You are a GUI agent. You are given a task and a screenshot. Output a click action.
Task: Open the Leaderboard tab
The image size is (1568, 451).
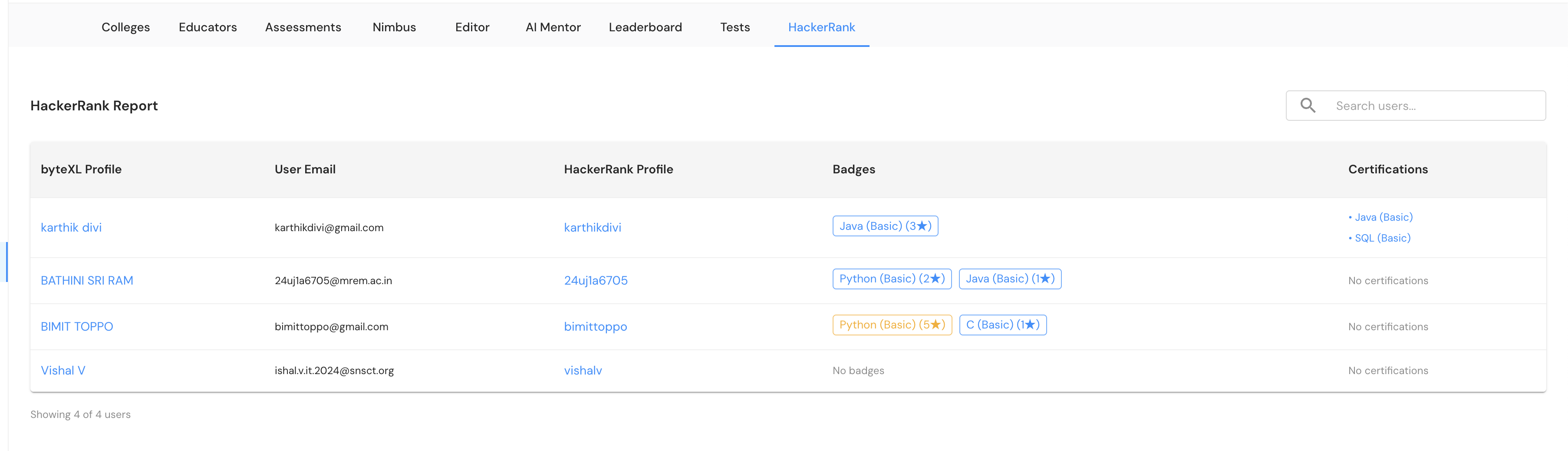tap(645, 27)
